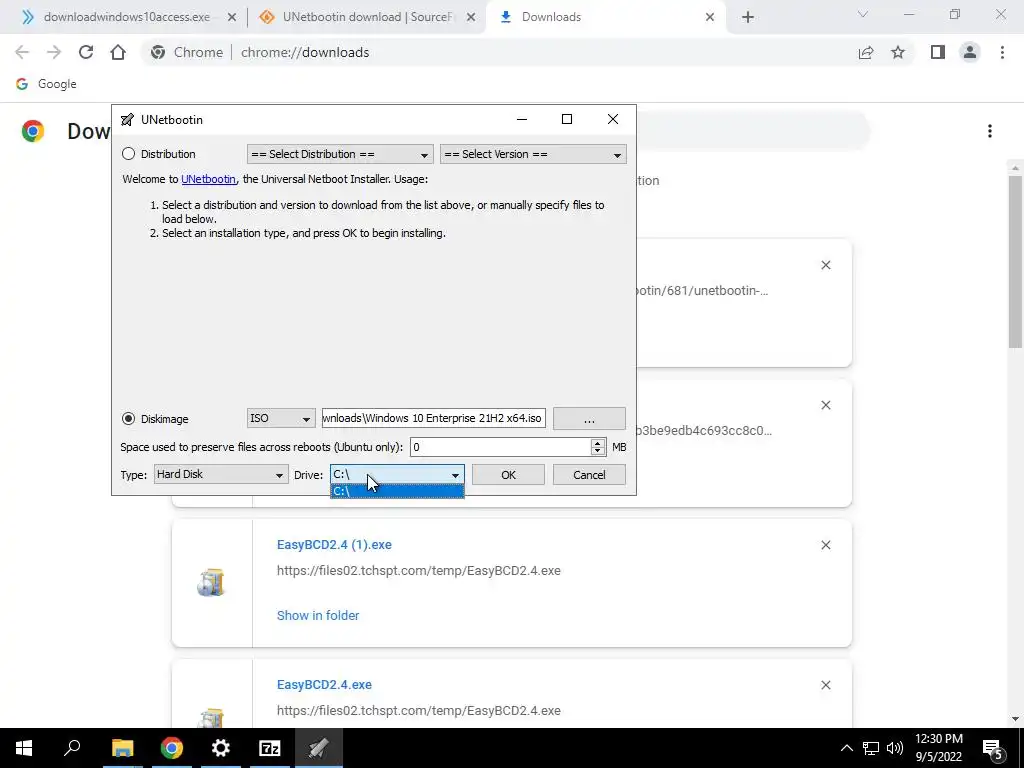Toggle Chrome side panel

938,52
